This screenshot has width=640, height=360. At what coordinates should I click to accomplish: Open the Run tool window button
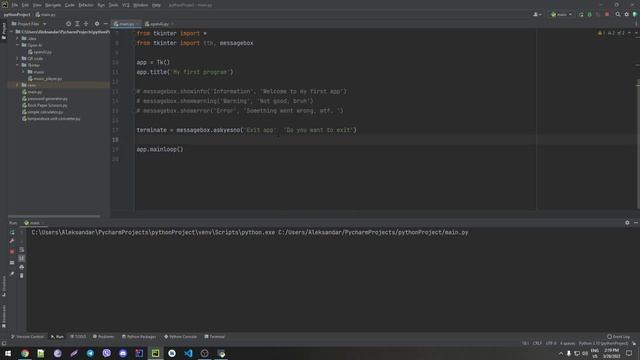point(57,337)
